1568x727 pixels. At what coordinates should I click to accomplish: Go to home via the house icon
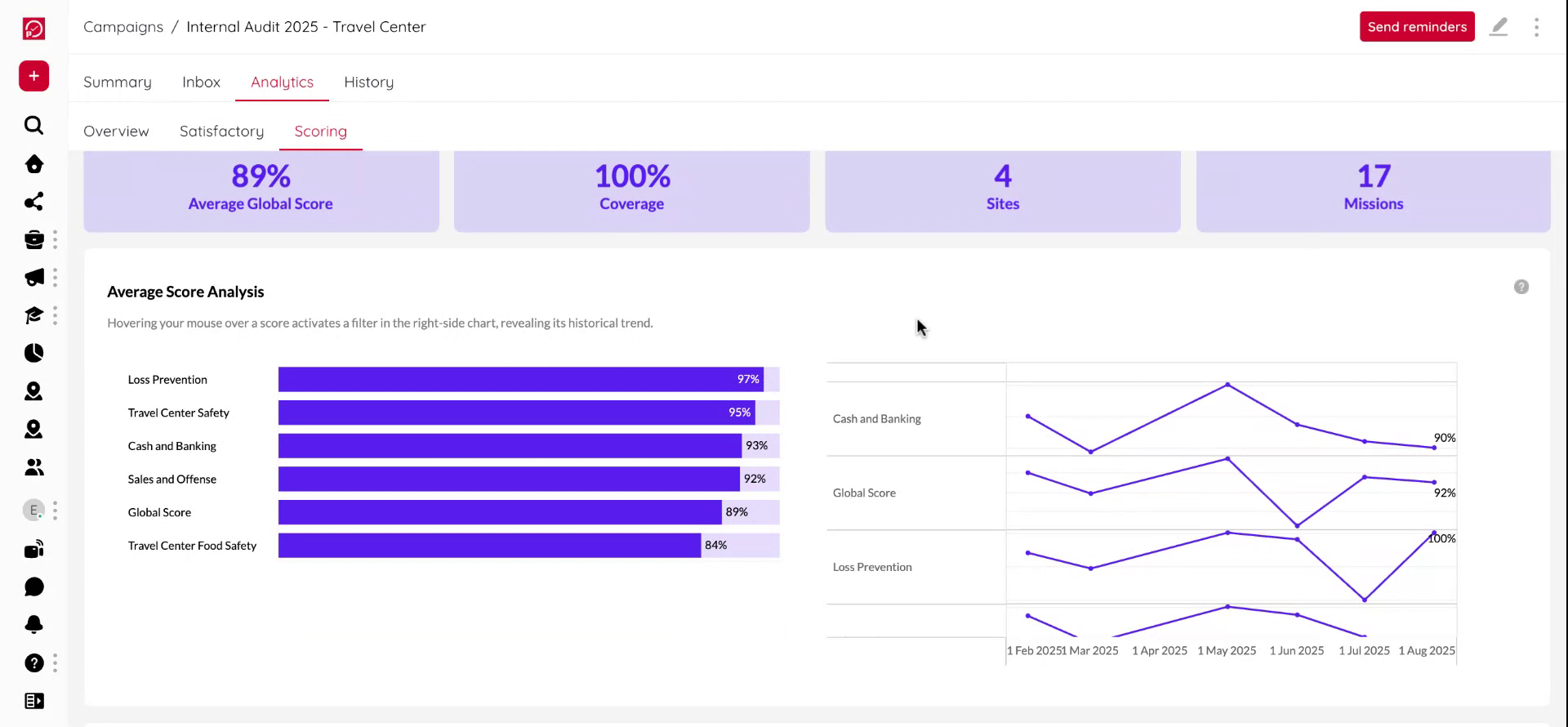tap(33, 164)
